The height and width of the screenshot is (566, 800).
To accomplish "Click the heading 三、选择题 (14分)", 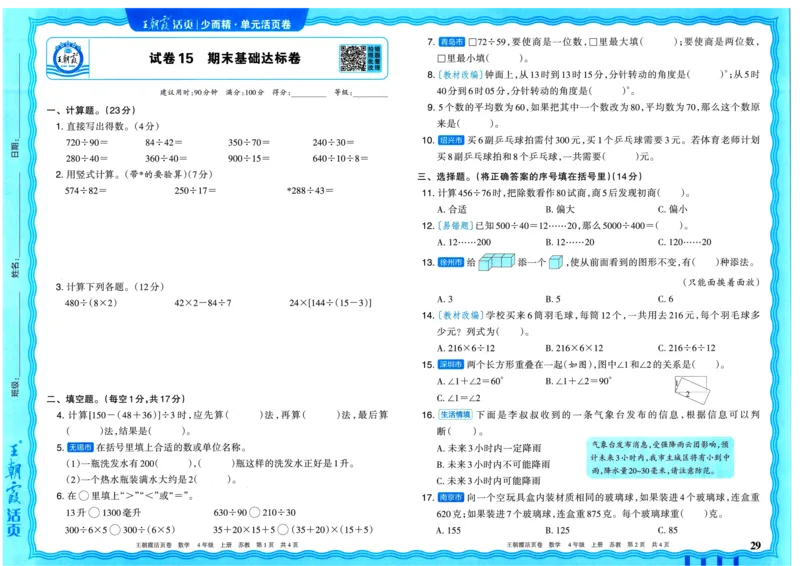I will 530,177.
